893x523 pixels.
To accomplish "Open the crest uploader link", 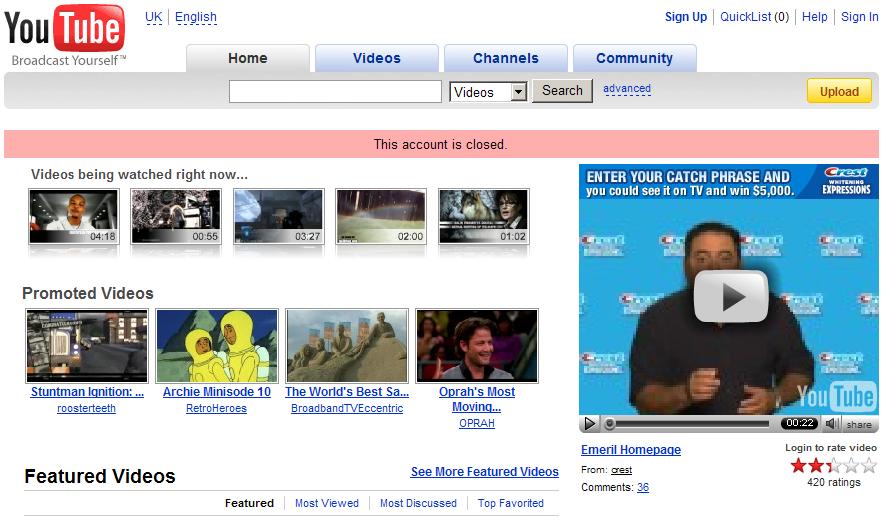I will pyautogui.click(x=621, y=470).
